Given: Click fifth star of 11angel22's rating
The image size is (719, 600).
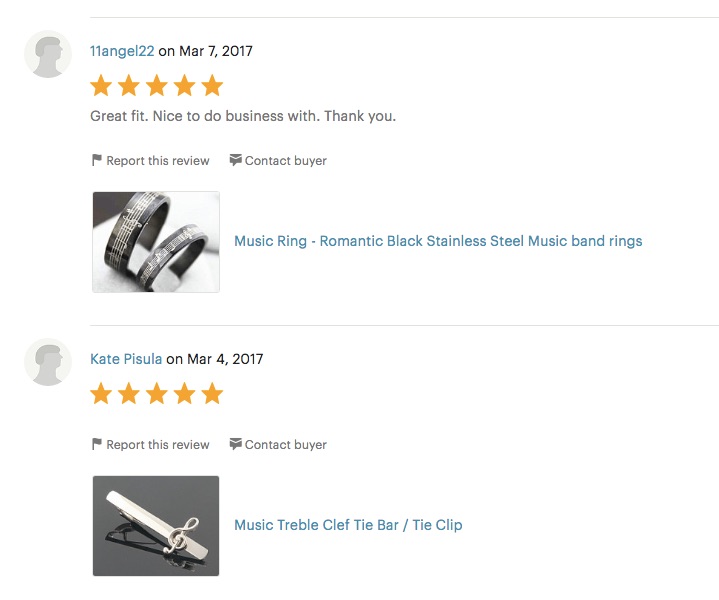Looking at the screenshot, I should click(x=212, y=85).
